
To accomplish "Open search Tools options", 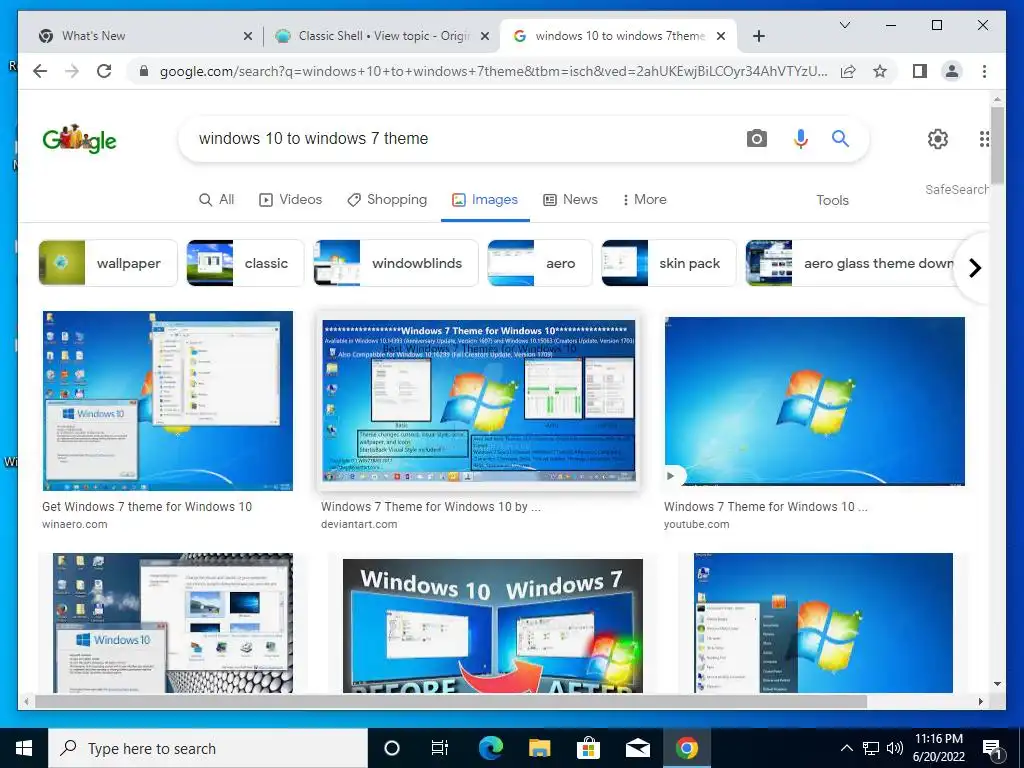I will [832, 200].
